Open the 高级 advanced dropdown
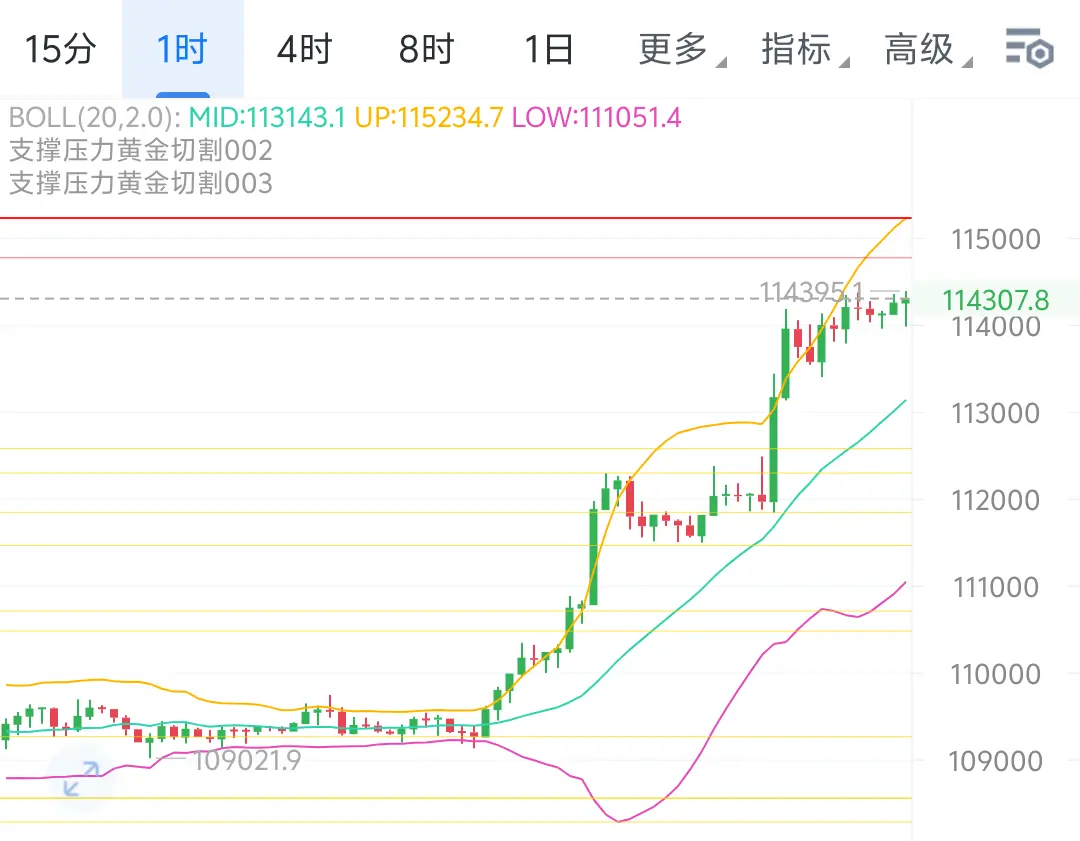This screenshot has height=841, width=1080. point(927,50)
